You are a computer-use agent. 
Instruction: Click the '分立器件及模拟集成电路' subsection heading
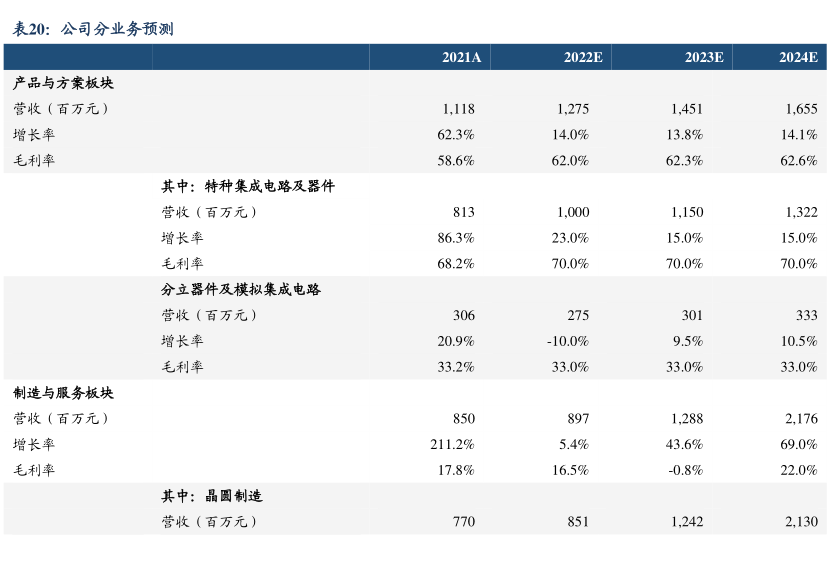pos(241,289)
